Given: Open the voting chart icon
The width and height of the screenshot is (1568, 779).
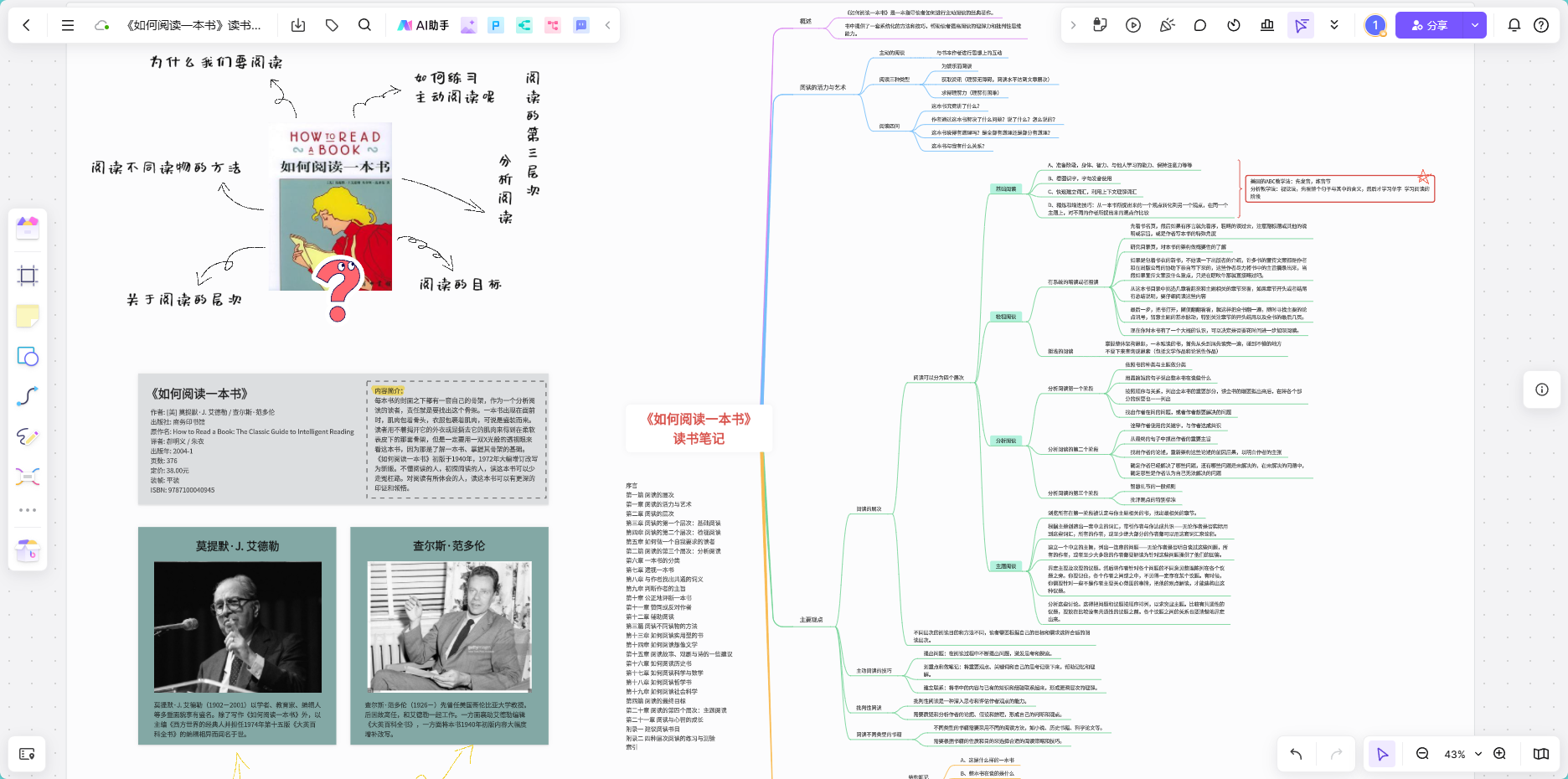Looking at the screenshot, I should coord(1267,25).
